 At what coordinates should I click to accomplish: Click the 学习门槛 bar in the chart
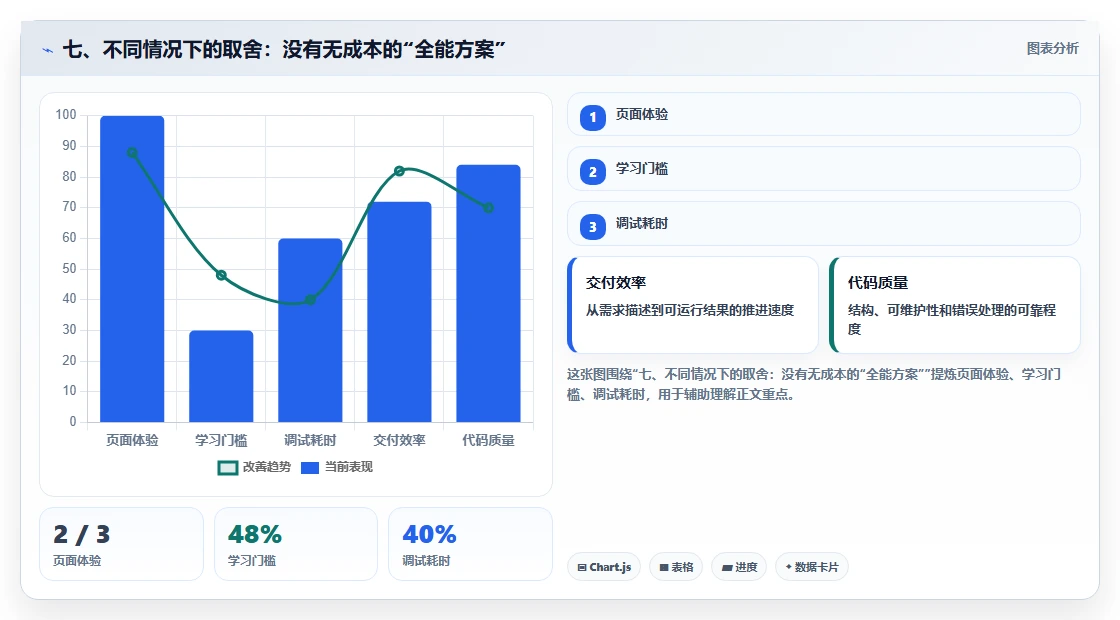click(x=221, y=376)
